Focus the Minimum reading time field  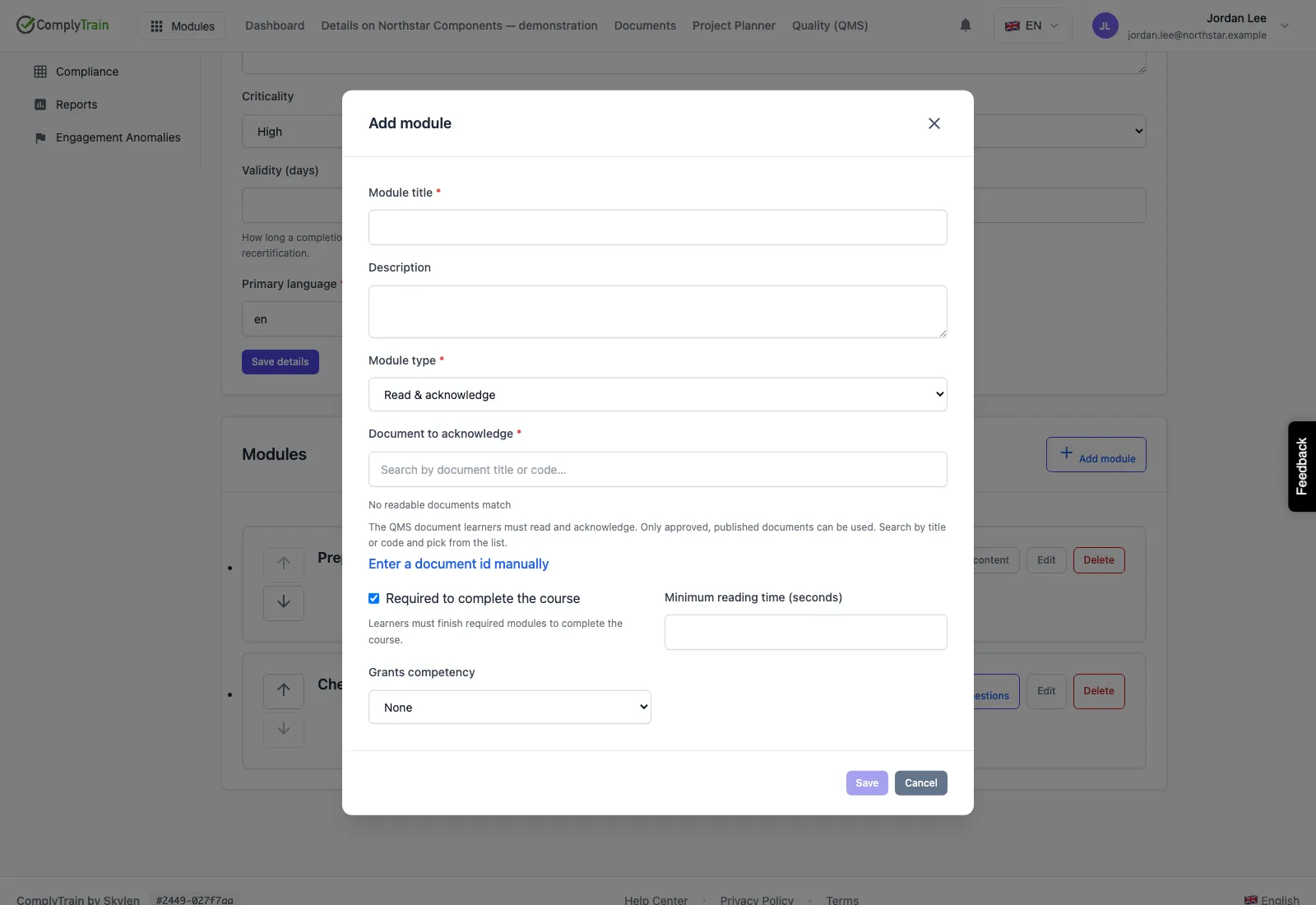click(x=805, y=632)
